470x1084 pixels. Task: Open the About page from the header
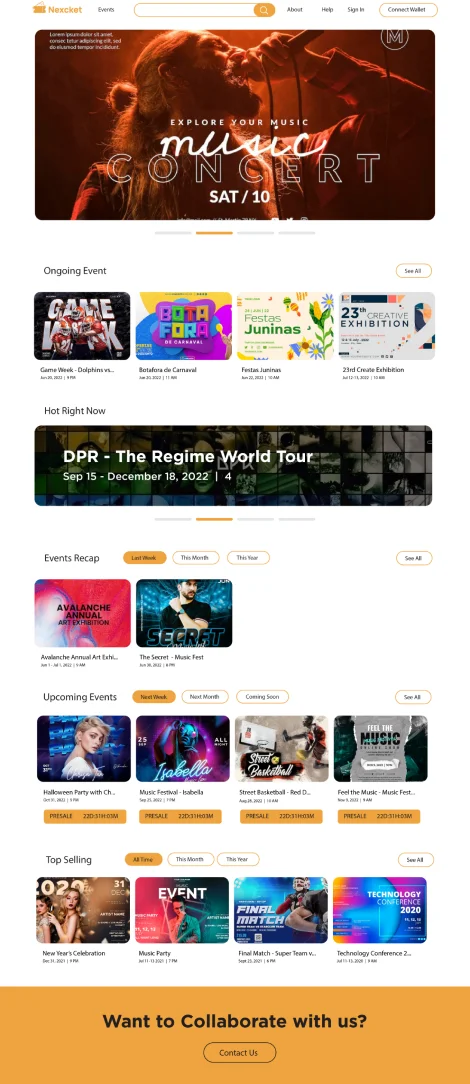(x=295, y=10)
